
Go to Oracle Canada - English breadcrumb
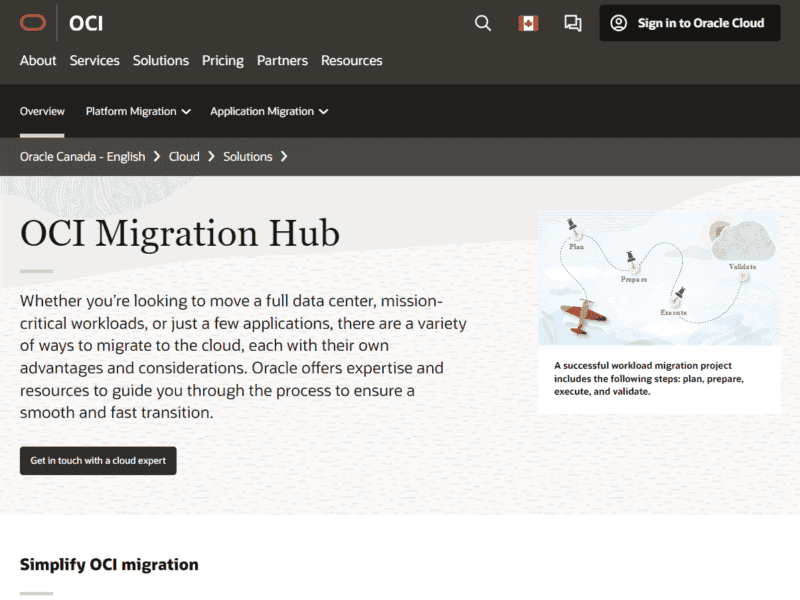[82, 156]
